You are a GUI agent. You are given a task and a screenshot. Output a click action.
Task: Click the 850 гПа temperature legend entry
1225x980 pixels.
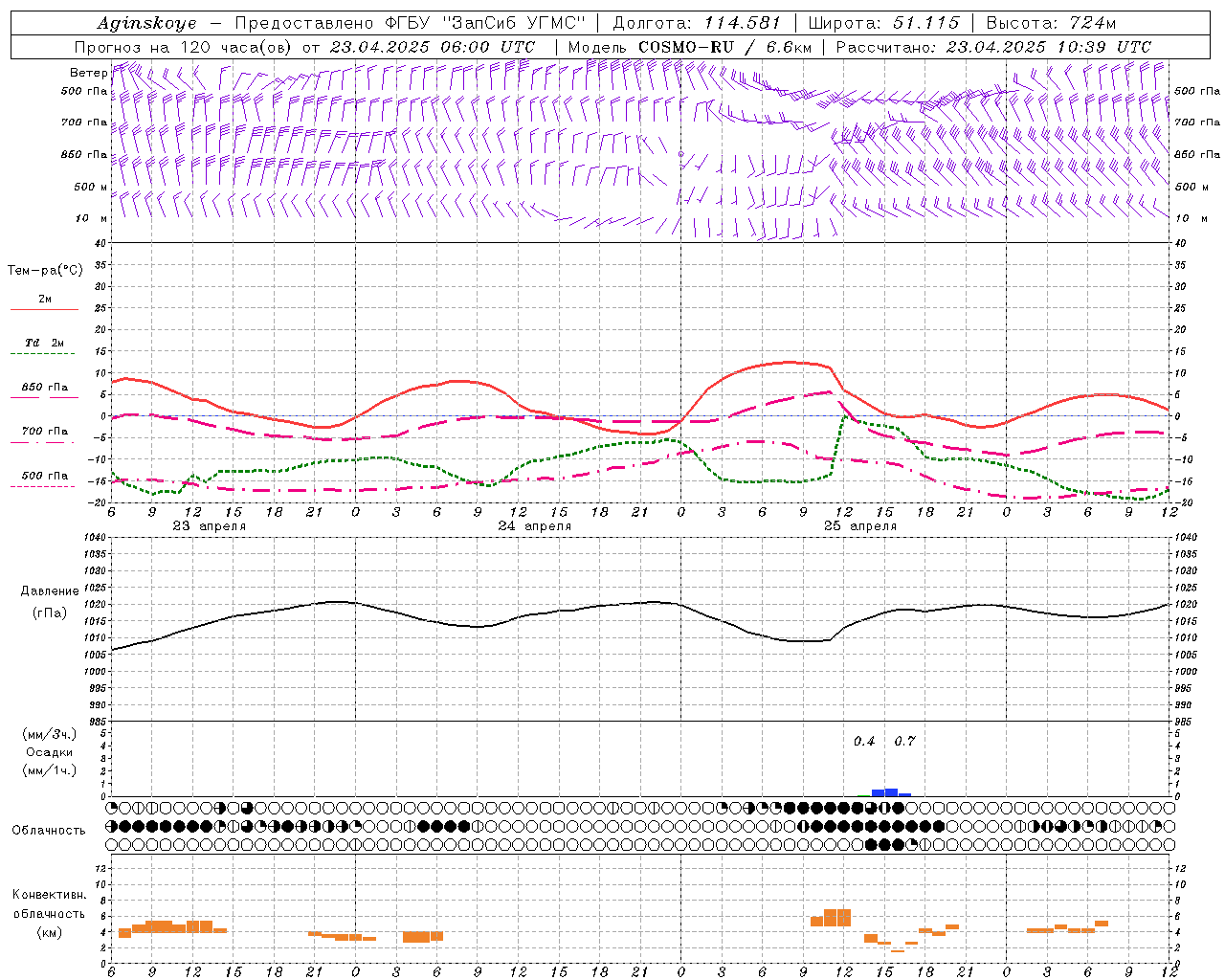coord(45,388)
